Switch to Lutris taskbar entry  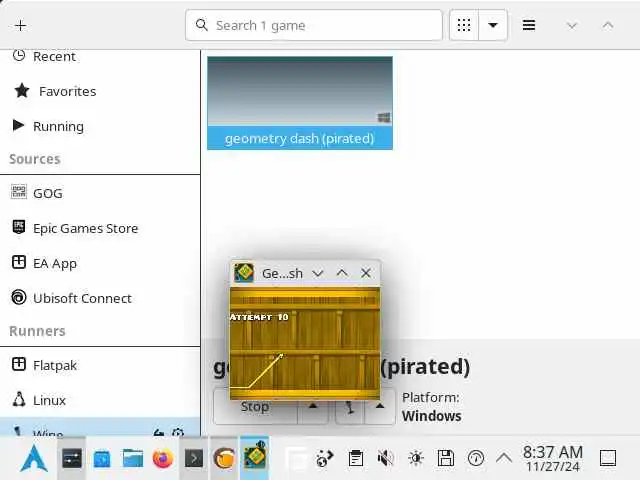click(x=224, y=458)
